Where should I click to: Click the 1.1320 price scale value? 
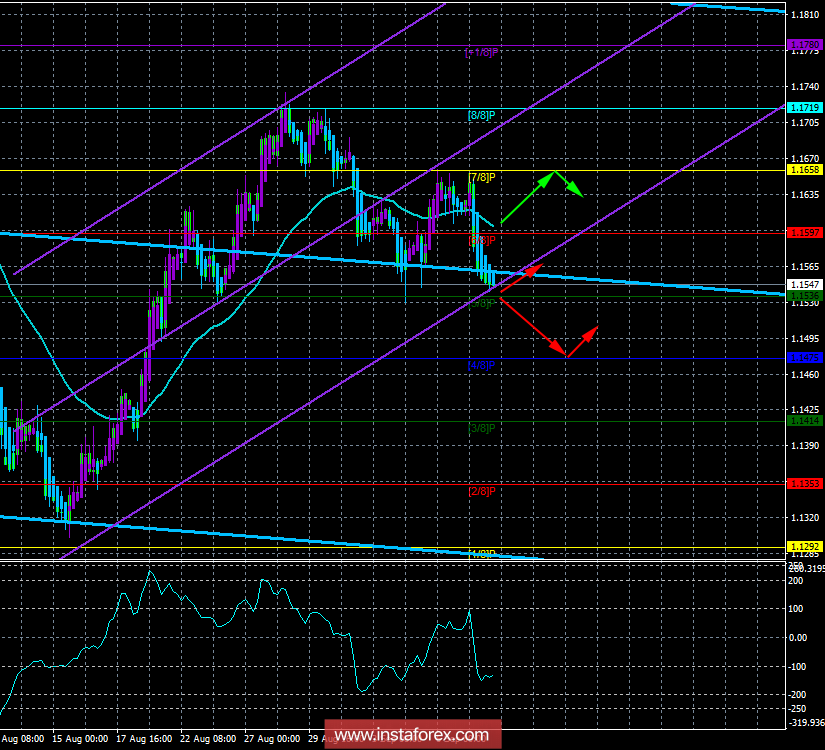[805, 517]
